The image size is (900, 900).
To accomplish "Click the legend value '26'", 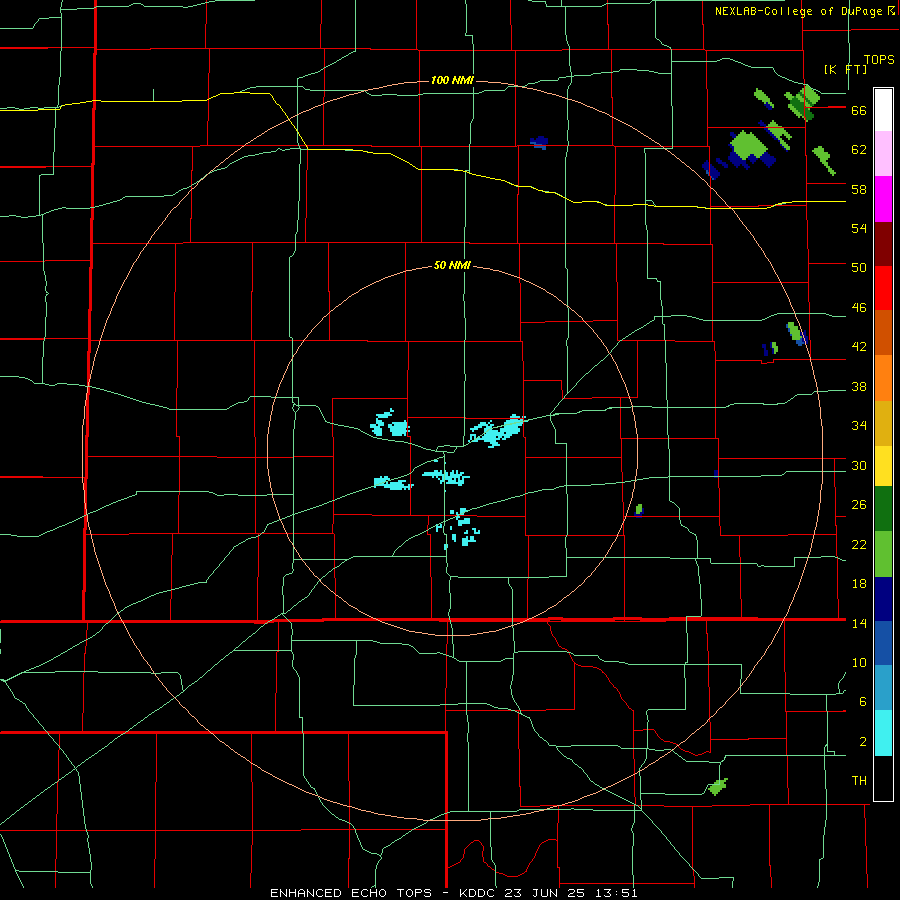I will click(x=859, y=505).
